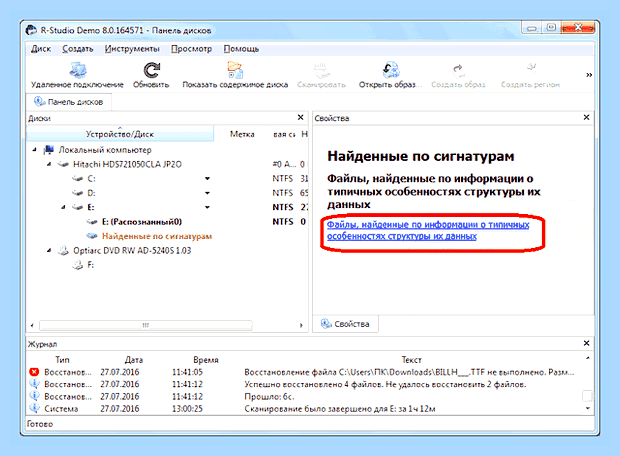The height and width of the screenshot is (456, 620).
Task: Click the disk panel horizontal scrollbar thumb
Action: tap(146, 325)
